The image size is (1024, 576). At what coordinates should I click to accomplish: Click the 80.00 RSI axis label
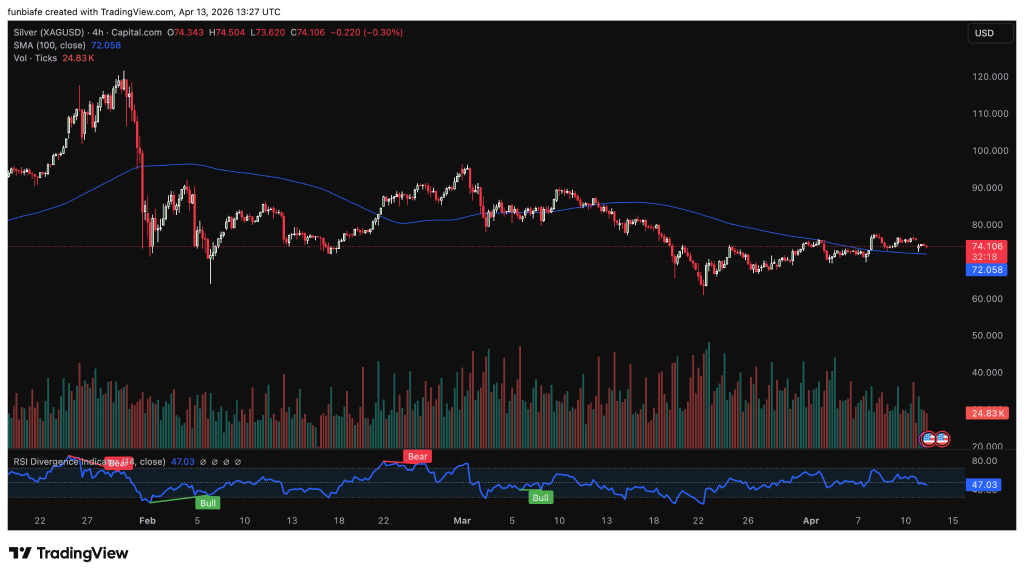(x=984, y=461)
